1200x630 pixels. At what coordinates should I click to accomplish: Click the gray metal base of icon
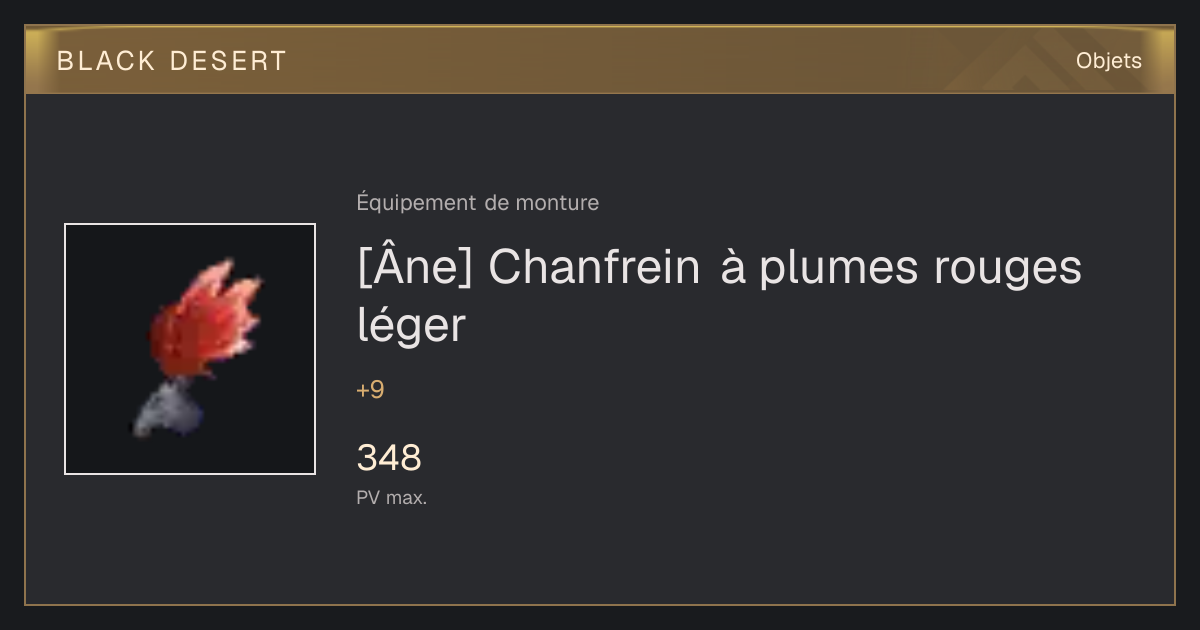click(x=167, y=410)
